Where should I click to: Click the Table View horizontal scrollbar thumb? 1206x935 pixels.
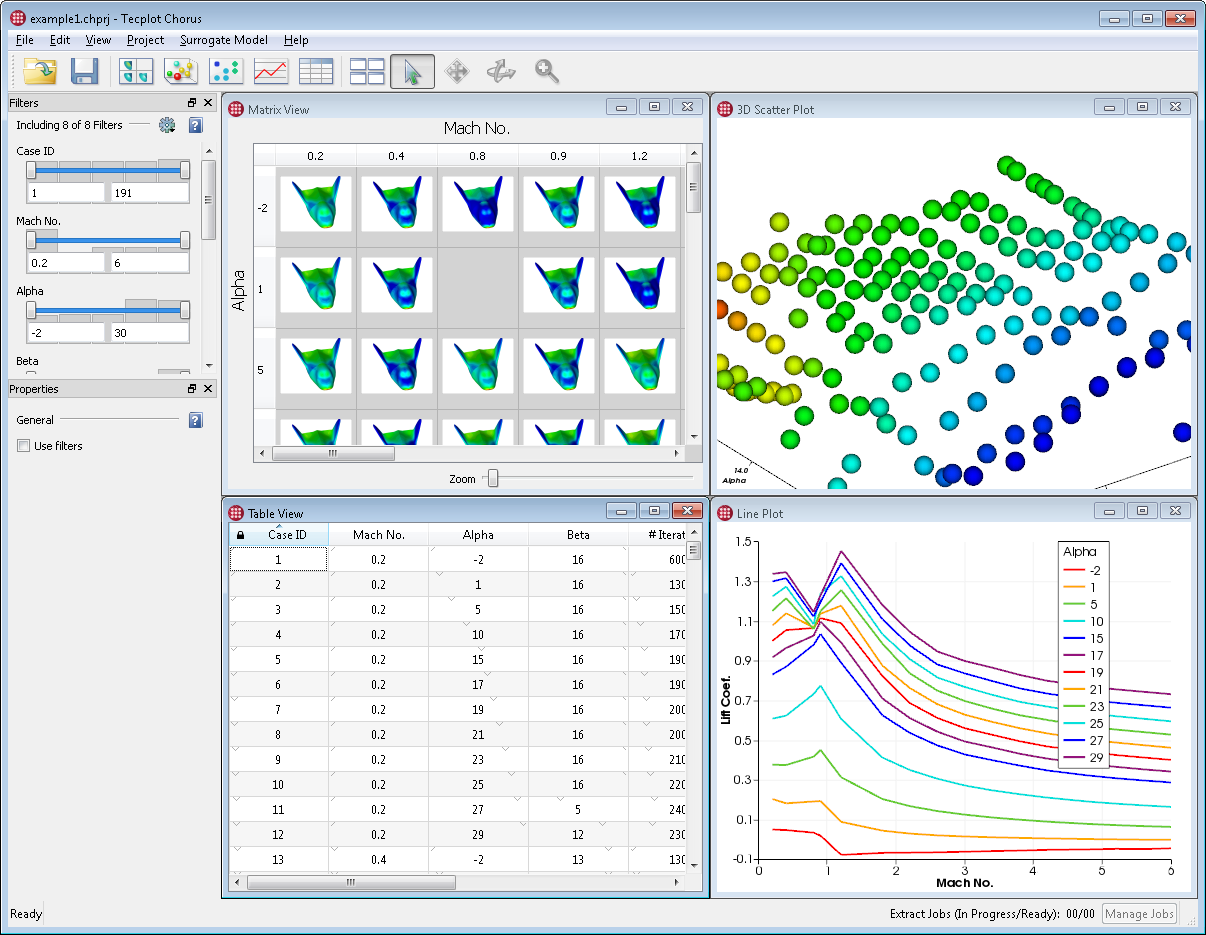click(351, 883)
